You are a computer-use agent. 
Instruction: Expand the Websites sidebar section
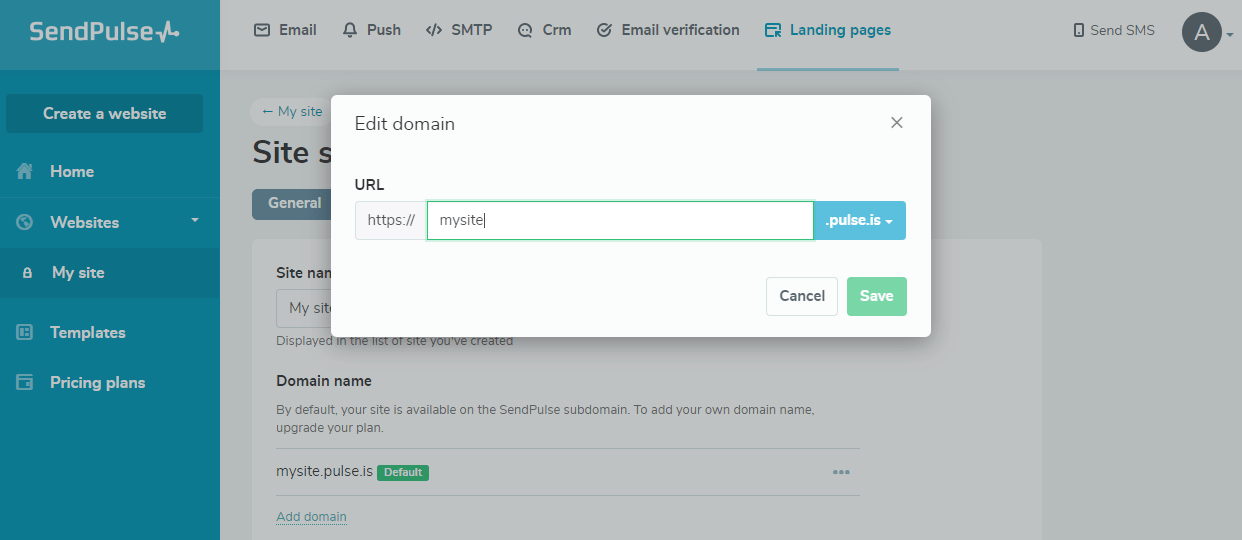tap(108, 222)
